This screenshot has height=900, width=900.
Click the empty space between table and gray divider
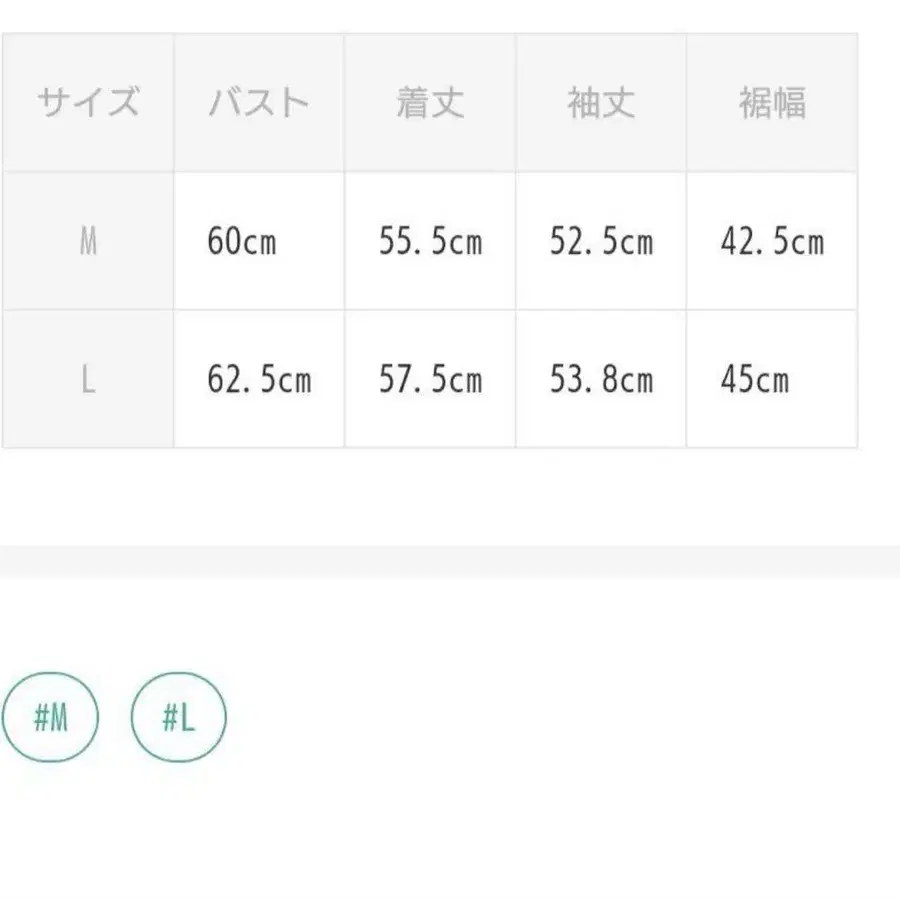coord(450,495)
